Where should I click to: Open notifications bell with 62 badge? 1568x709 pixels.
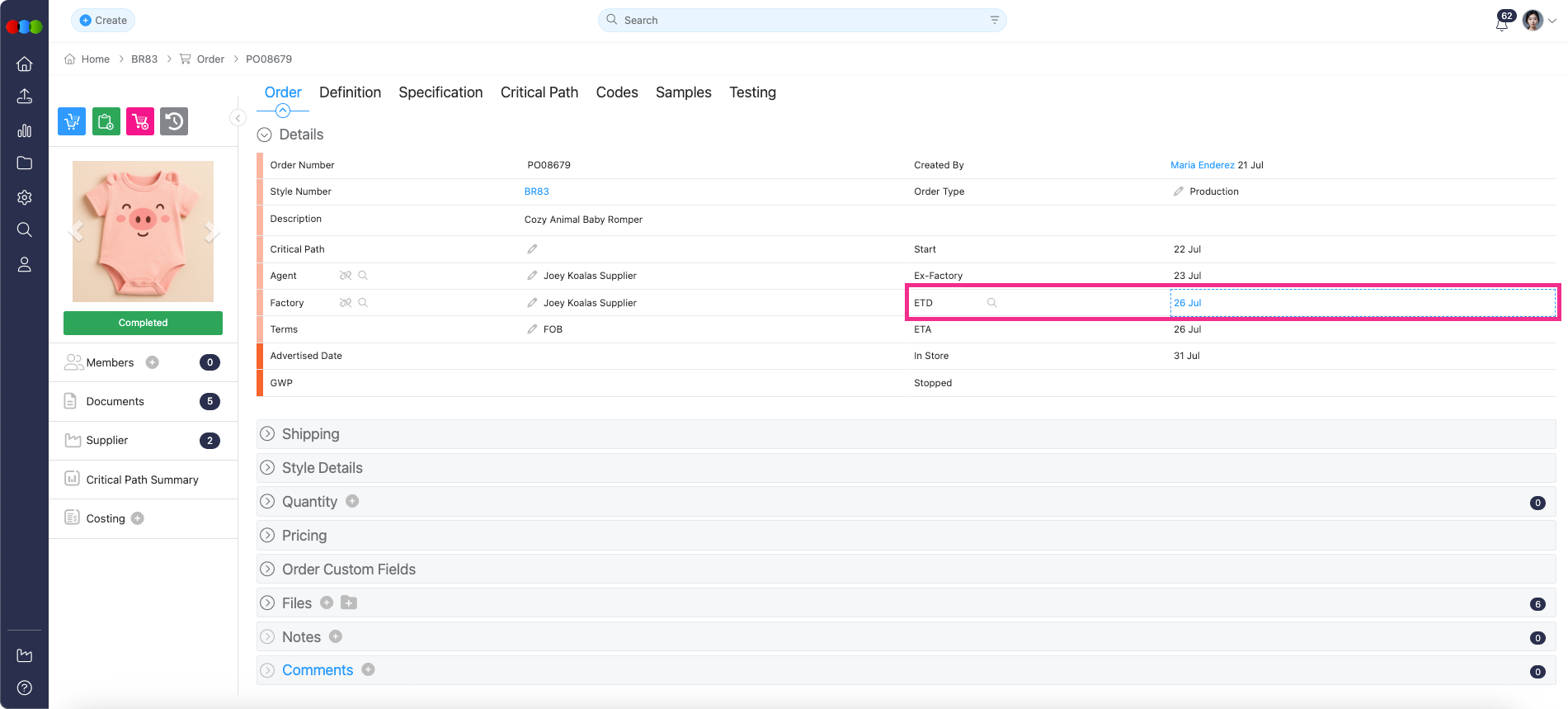click(x=1501, y=22)
